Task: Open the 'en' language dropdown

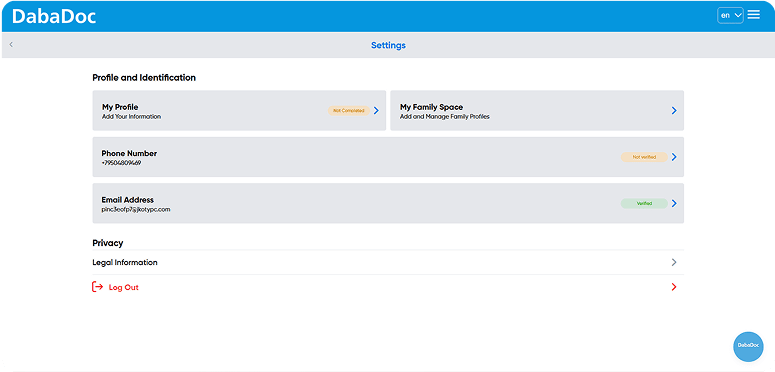Action: 730,15
